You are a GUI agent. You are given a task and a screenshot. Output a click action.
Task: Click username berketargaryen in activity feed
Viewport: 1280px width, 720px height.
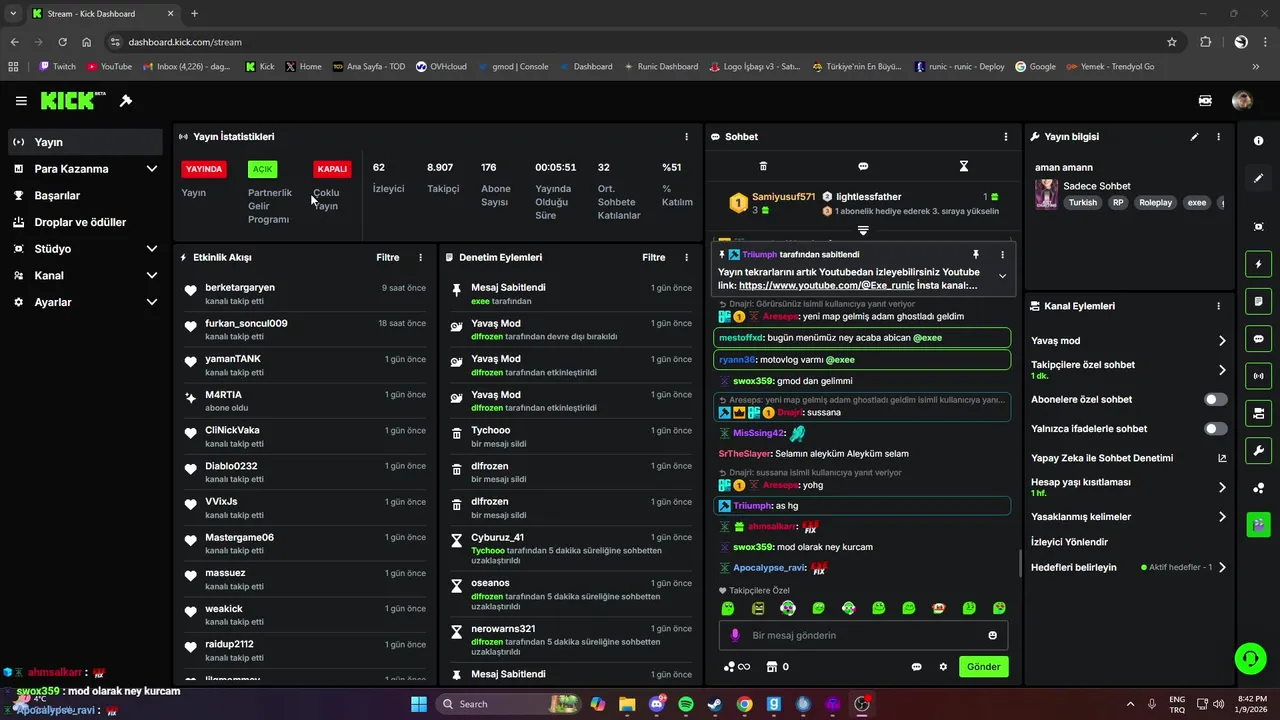point(240,288)
